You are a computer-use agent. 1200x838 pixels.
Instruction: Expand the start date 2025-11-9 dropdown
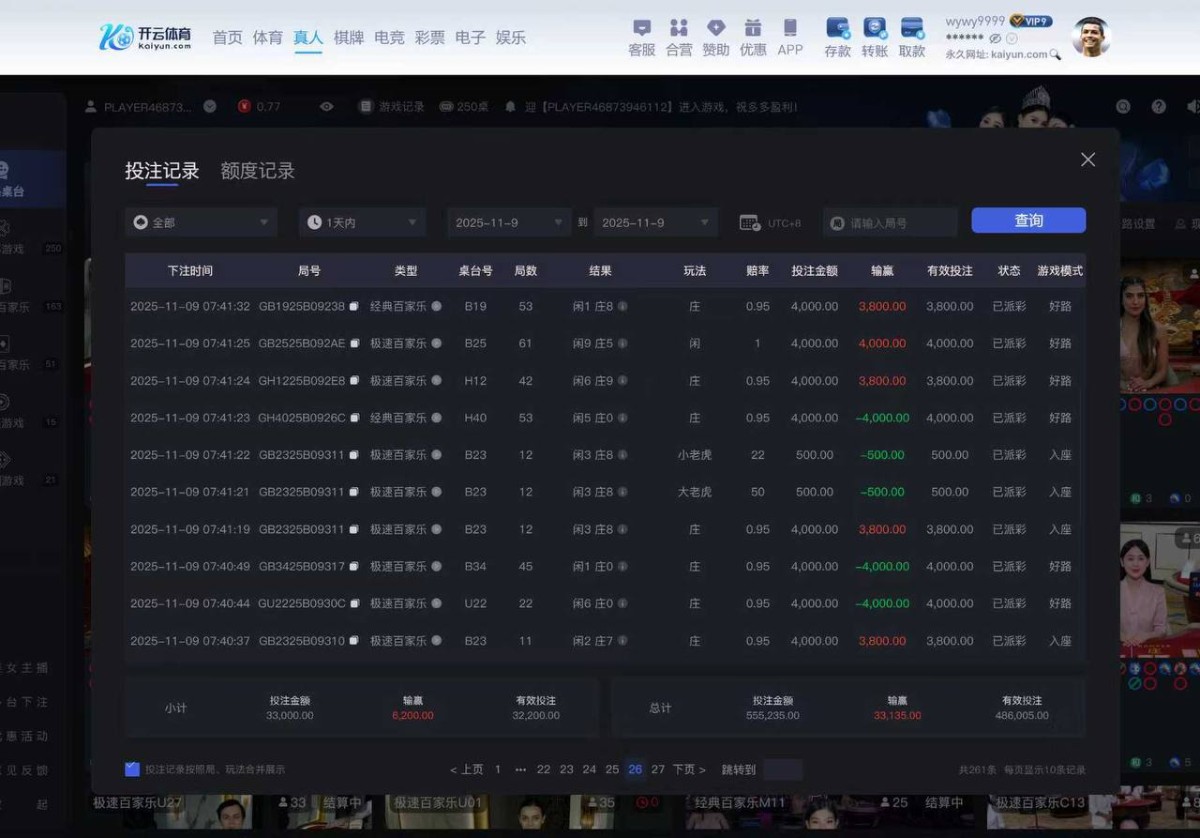[x=509, y=222]
